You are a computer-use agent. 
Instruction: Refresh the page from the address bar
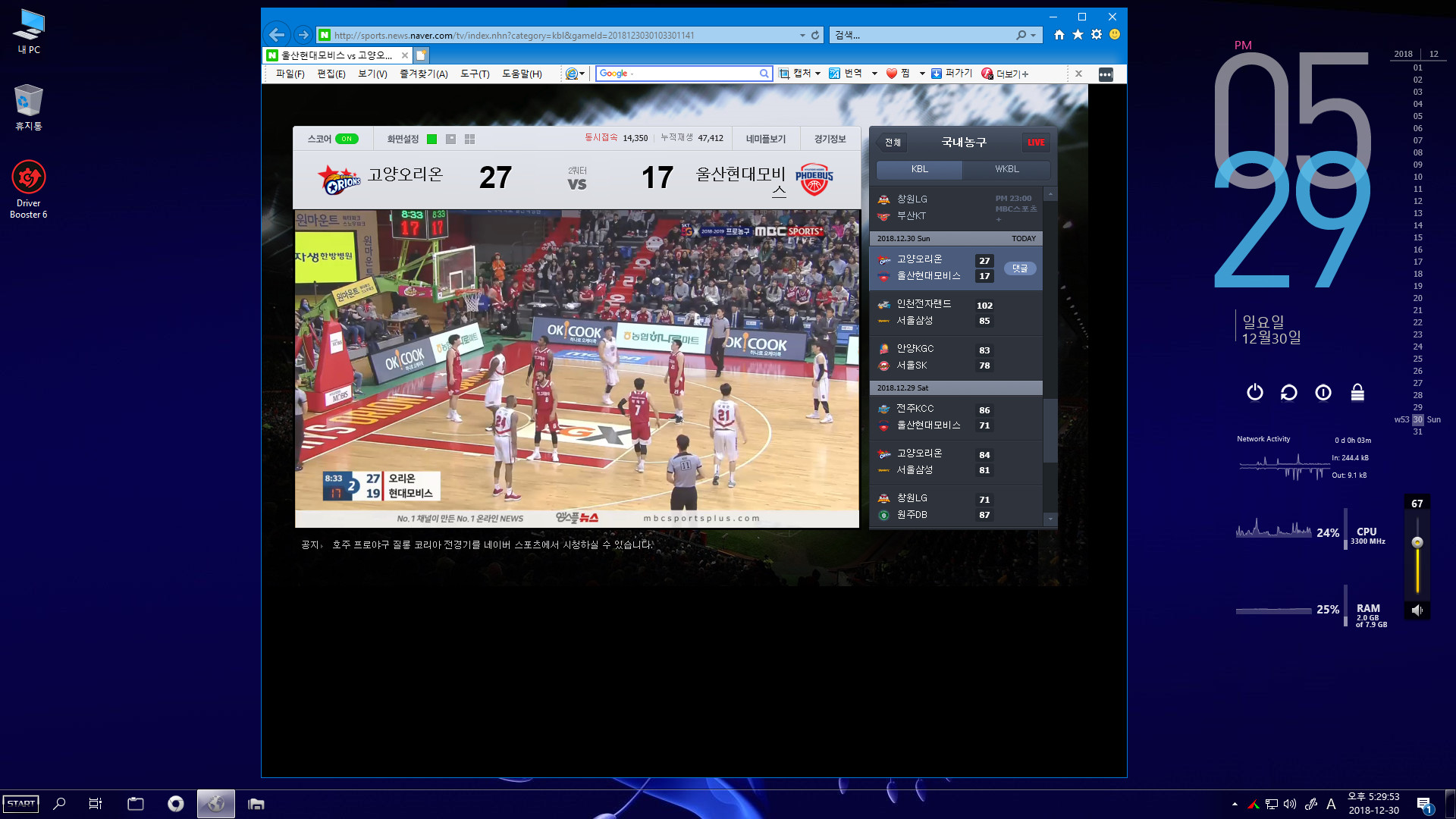click(815, 35)
